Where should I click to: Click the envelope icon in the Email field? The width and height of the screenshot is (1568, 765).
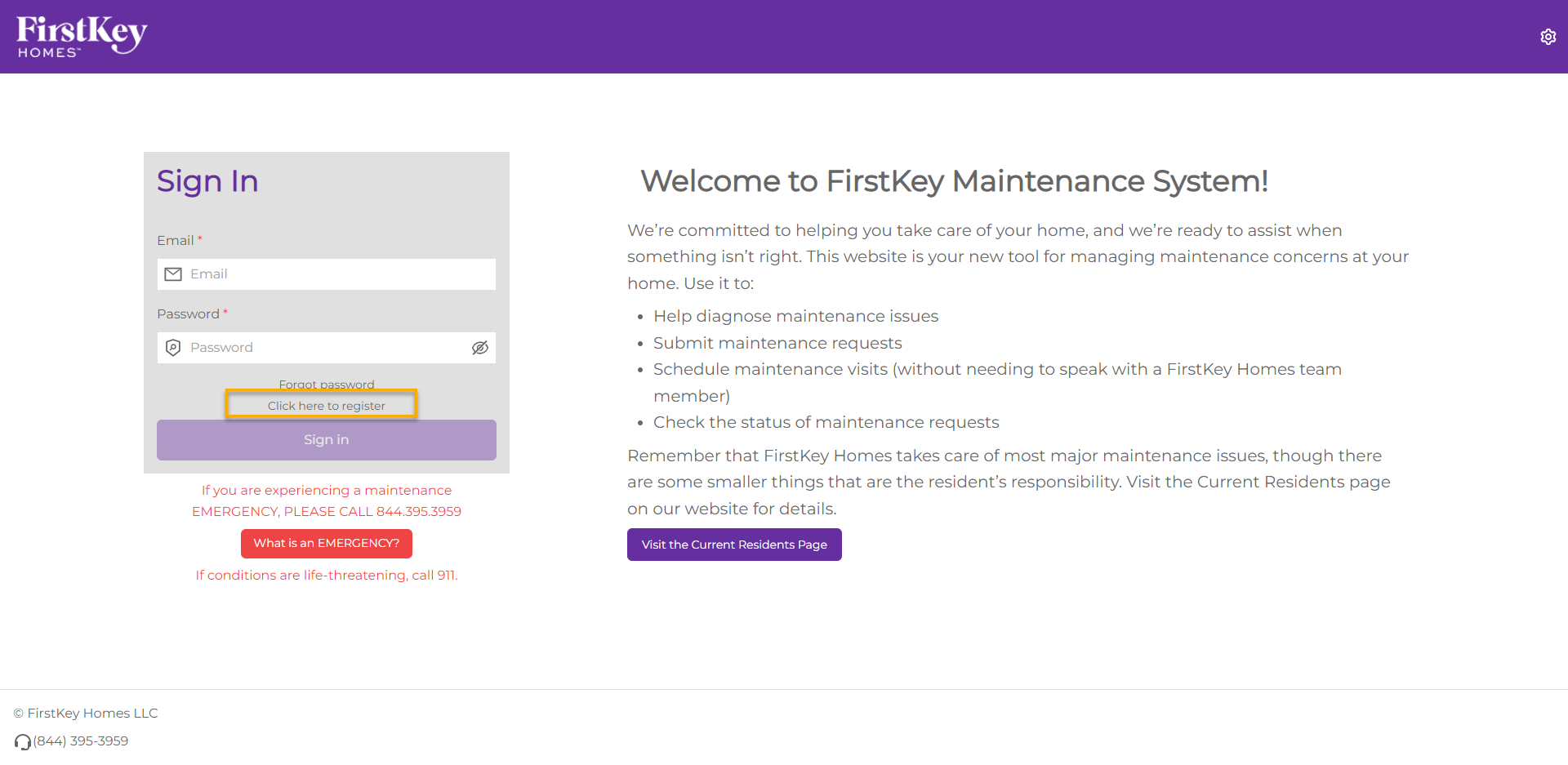click(173, 274)
